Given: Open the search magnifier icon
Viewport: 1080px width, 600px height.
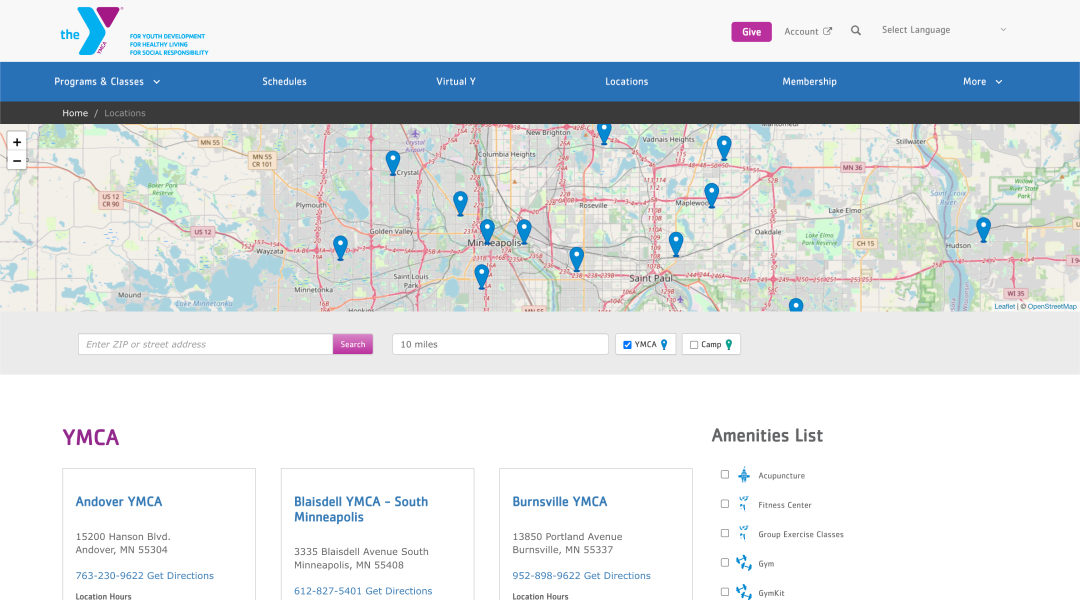Looking at the screenshot, I should (856, 31).
